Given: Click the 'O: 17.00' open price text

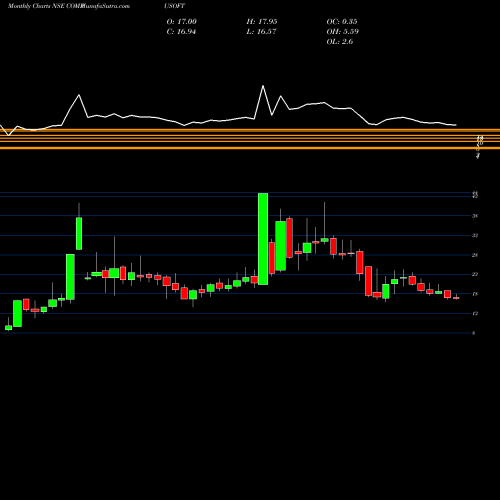Looking at the screenshot, I should (x=181, y=22).
